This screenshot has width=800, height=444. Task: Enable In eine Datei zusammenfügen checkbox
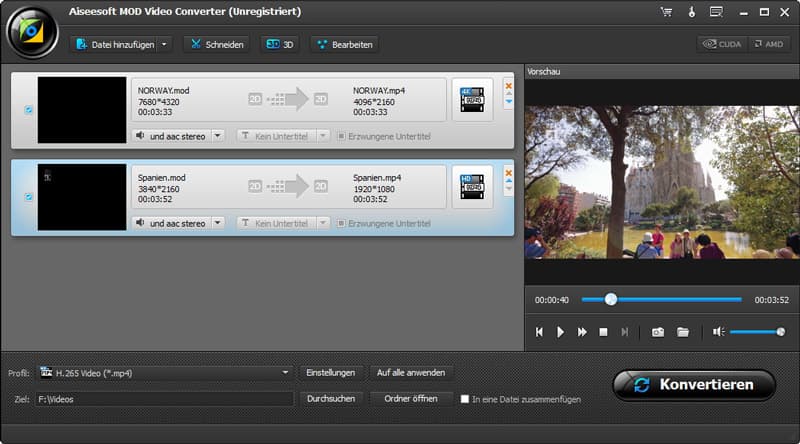coord(465,399)
